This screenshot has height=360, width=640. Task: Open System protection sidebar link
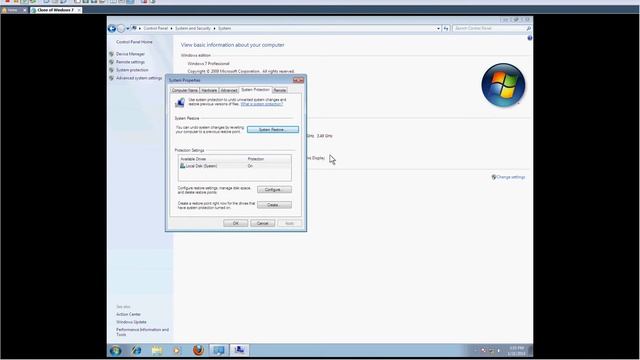[x=132, y=70]
